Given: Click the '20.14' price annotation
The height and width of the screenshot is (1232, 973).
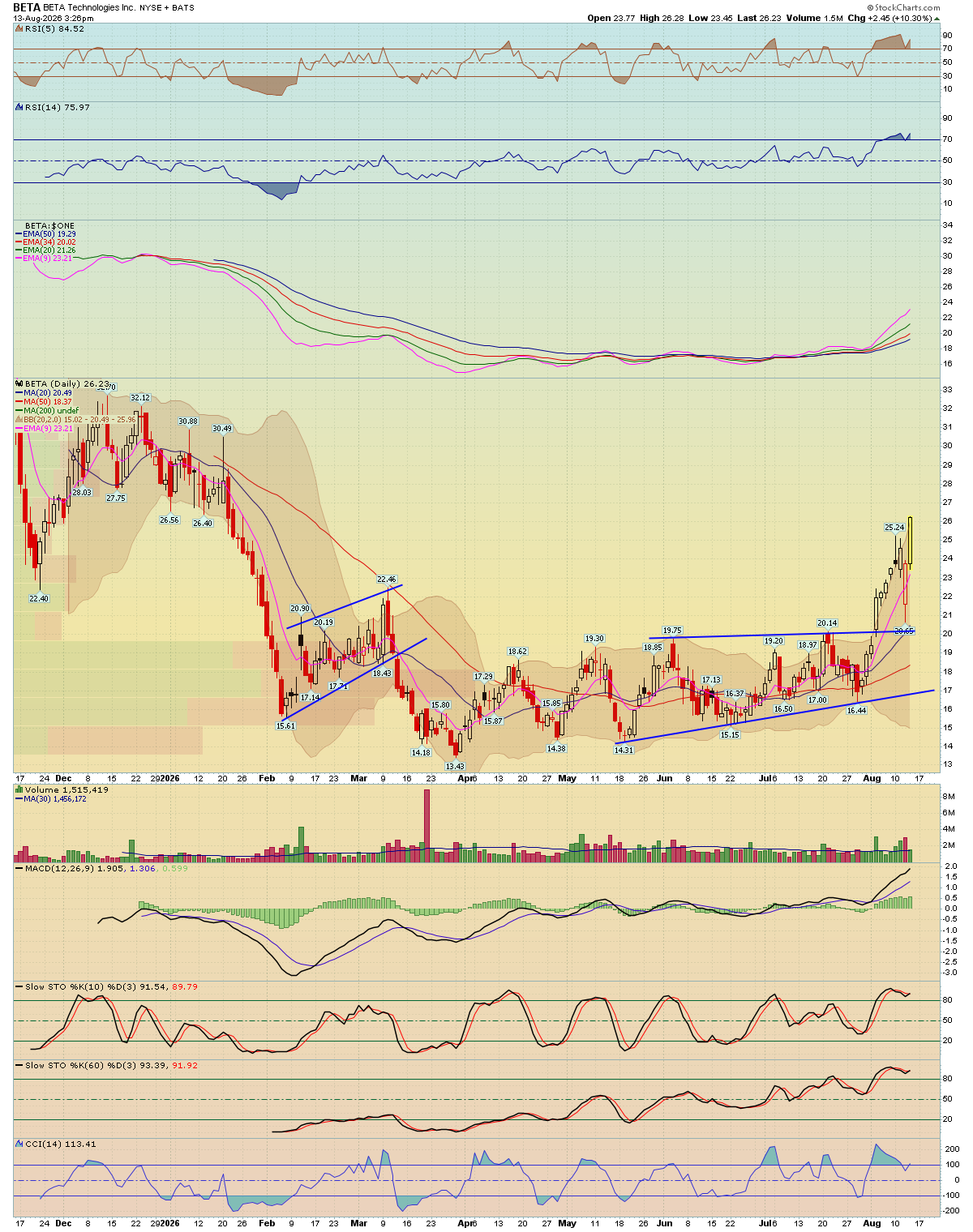Looking at the screenshot, I should [827, 622].
